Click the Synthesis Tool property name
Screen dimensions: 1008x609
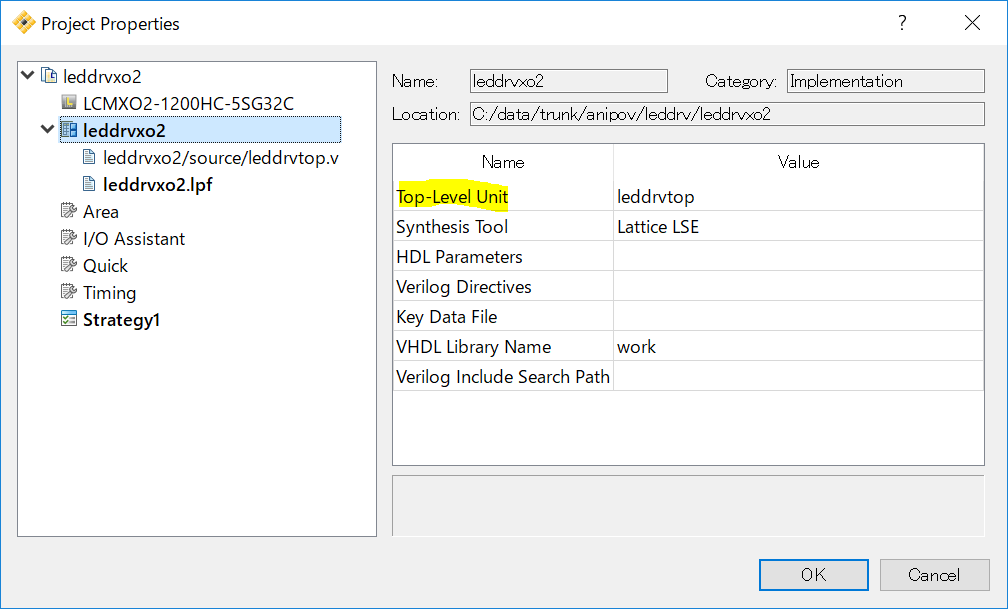[x=452, y=226]
